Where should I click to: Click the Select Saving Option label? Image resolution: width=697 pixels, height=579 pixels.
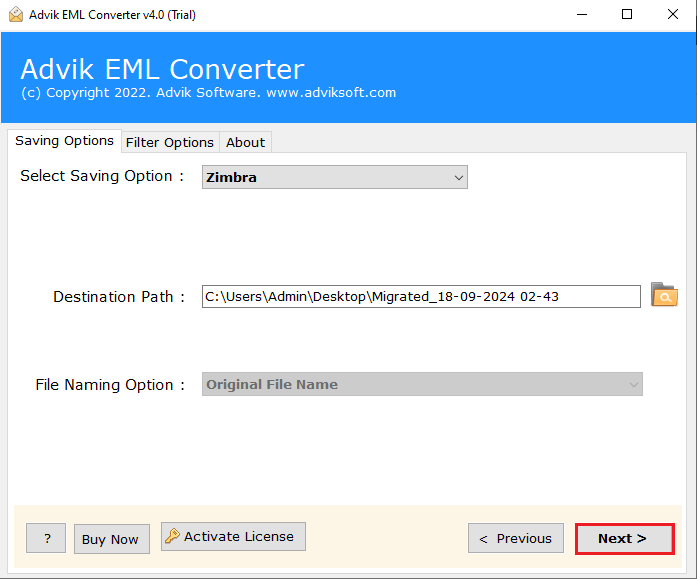[102, 176]
